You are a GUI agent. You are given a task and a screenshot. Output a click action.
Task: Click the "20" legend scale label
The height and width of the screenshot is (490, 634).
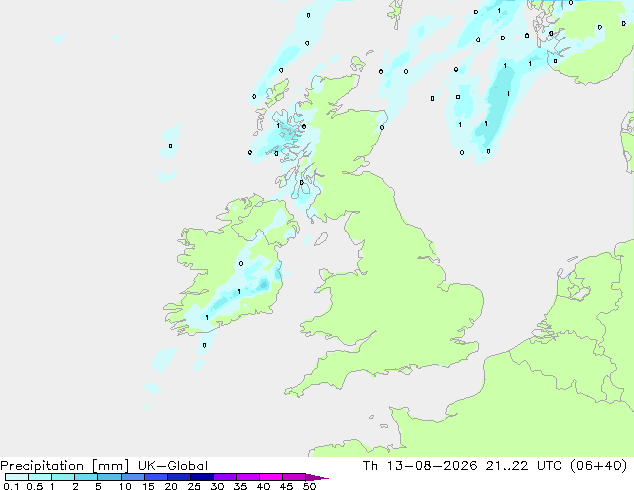click(171, 486)
